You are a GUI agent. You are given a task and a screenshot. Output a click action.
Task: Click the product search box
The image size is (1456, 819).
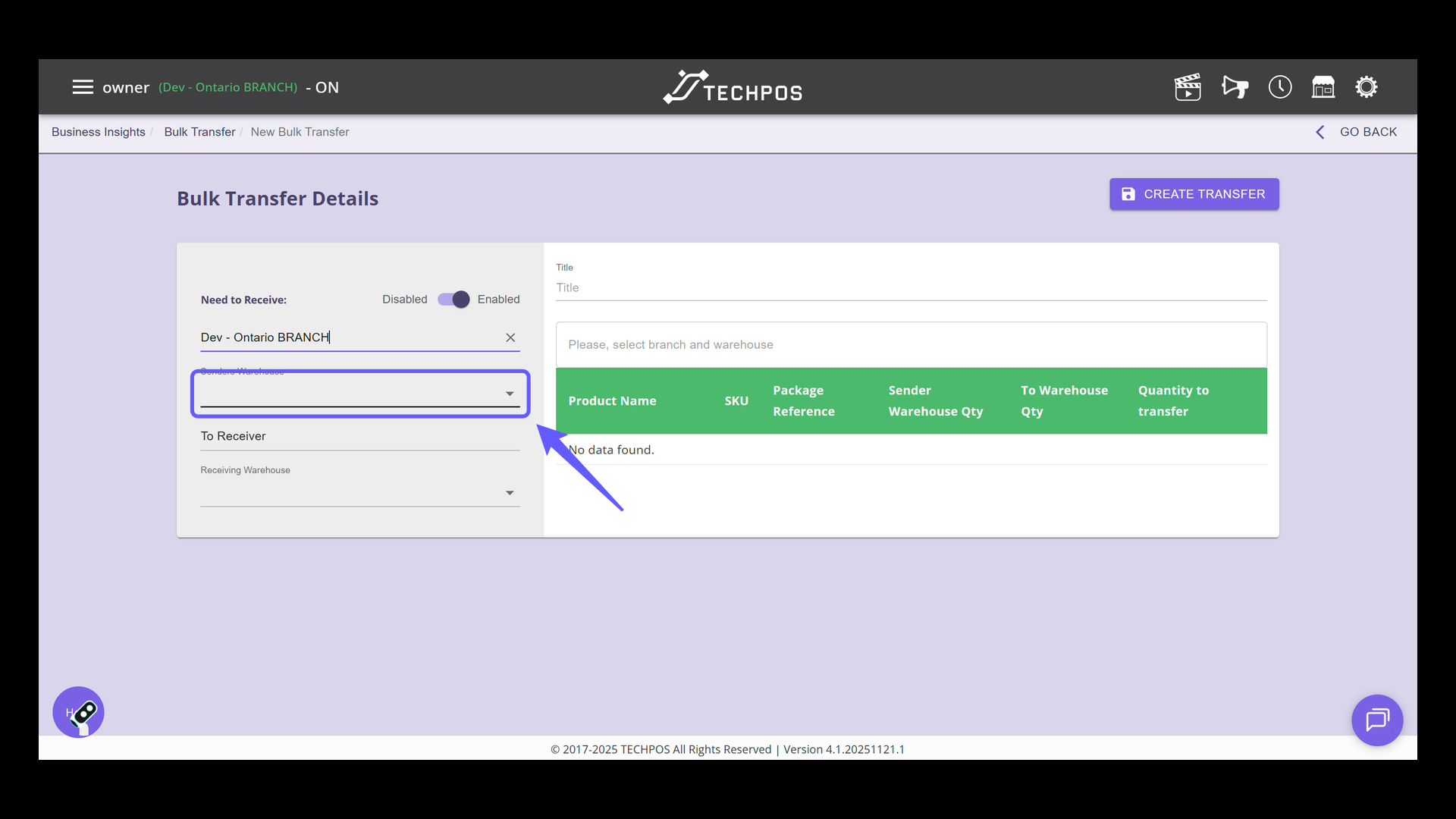click(x=910, y=344)
